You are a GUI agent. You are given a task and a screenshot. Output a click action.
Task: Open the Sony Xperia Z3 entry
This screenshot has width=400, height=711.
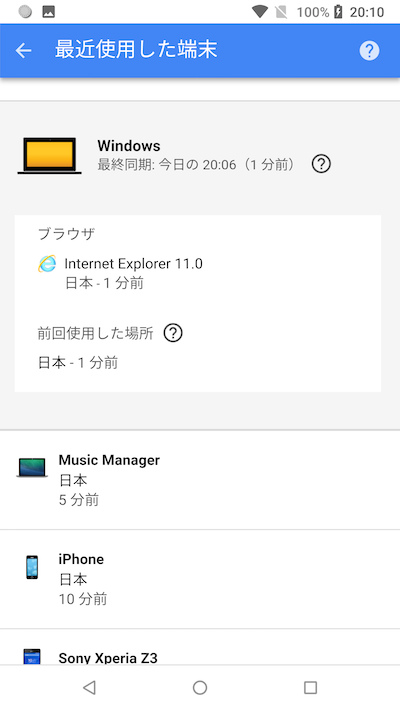[200, 647]
